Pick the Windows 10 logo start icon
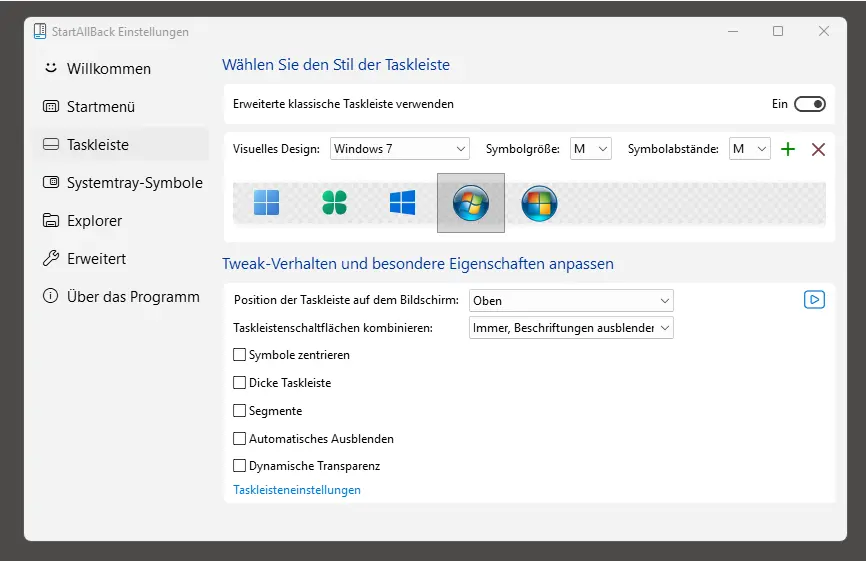 (x=402, y=203)
